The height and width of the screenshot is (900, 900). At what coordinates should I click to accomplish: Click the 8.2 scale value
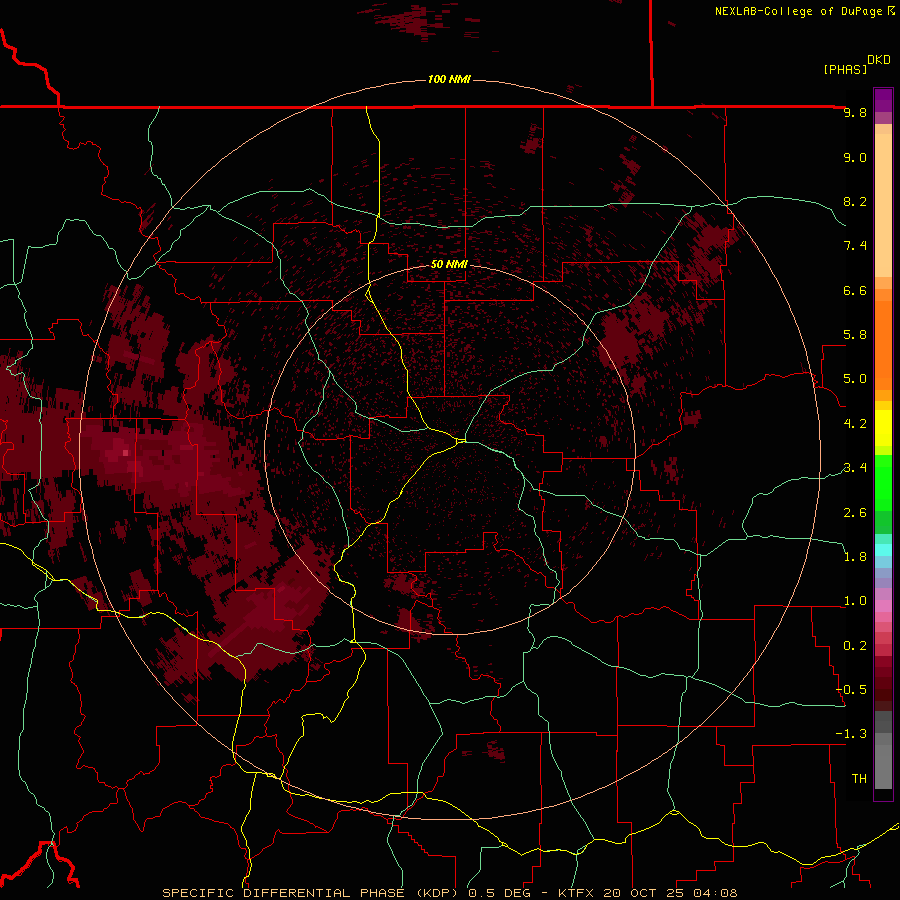pyautogui.click(x=855, y=201)
